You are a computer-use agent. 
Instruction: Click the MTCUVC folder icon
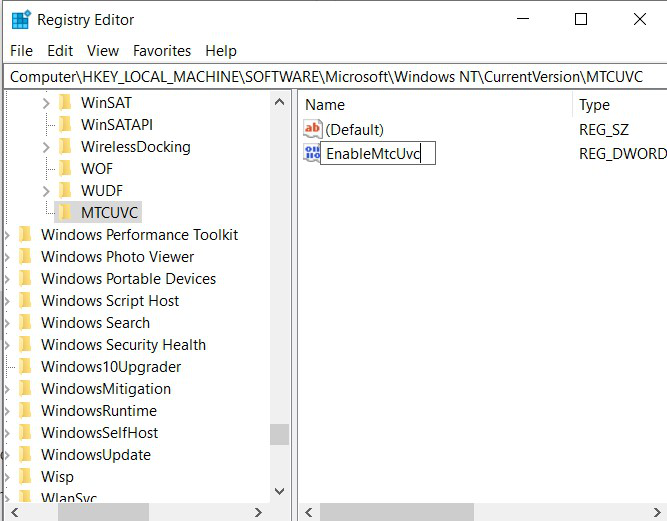(x=65, y=212)
